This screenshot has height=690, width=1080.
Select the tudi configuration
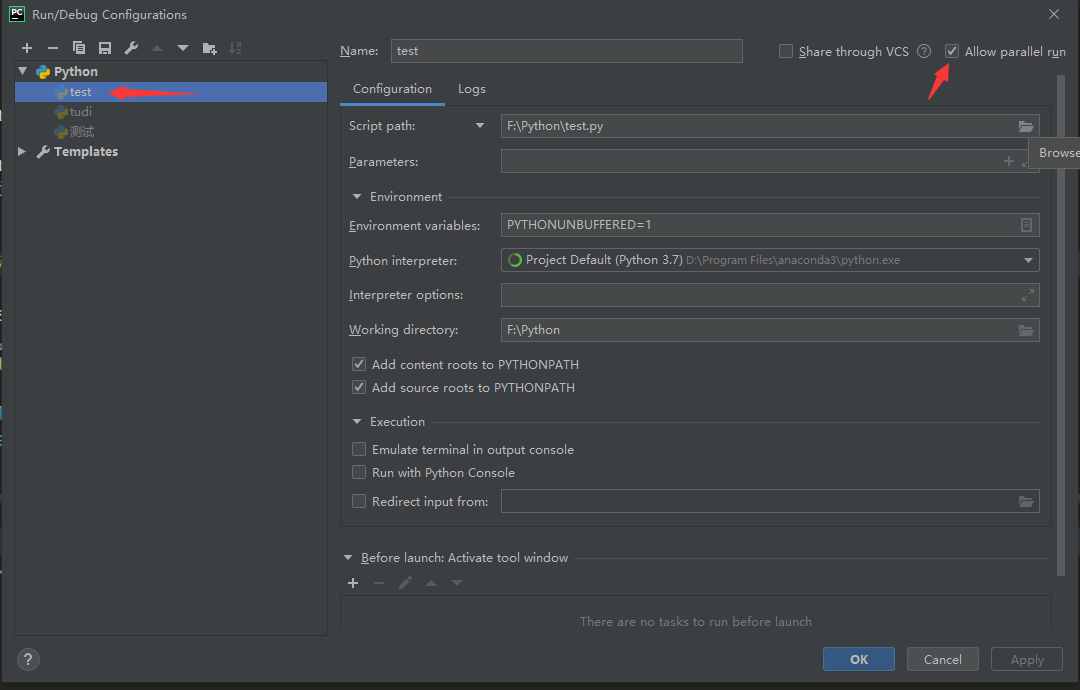tap(80, 112)
